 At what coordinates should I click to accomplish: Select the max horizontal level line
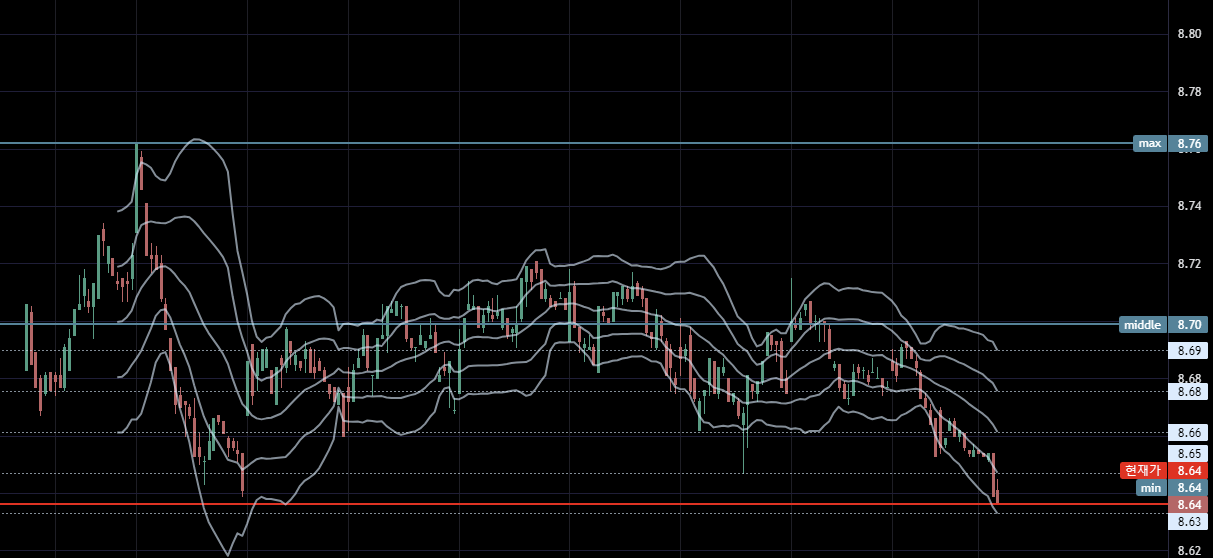(x=566, y=143)
